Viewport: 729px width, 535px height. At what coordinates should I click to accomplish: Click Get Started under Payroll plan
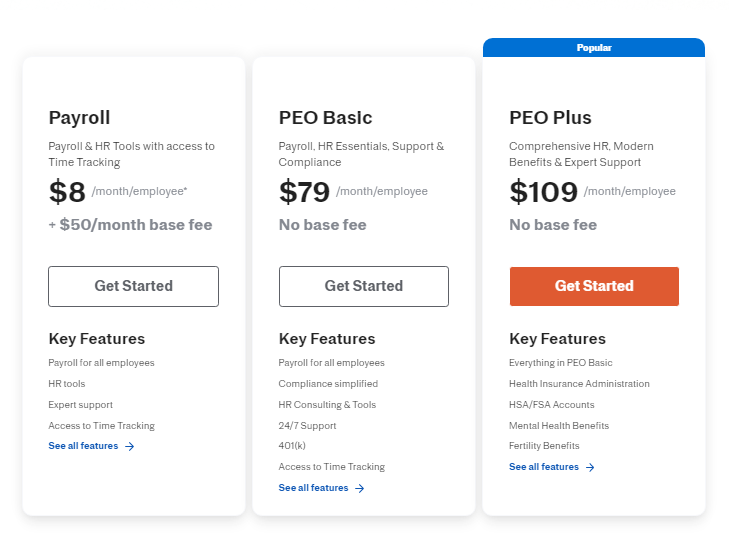click(x=133, y=286)
